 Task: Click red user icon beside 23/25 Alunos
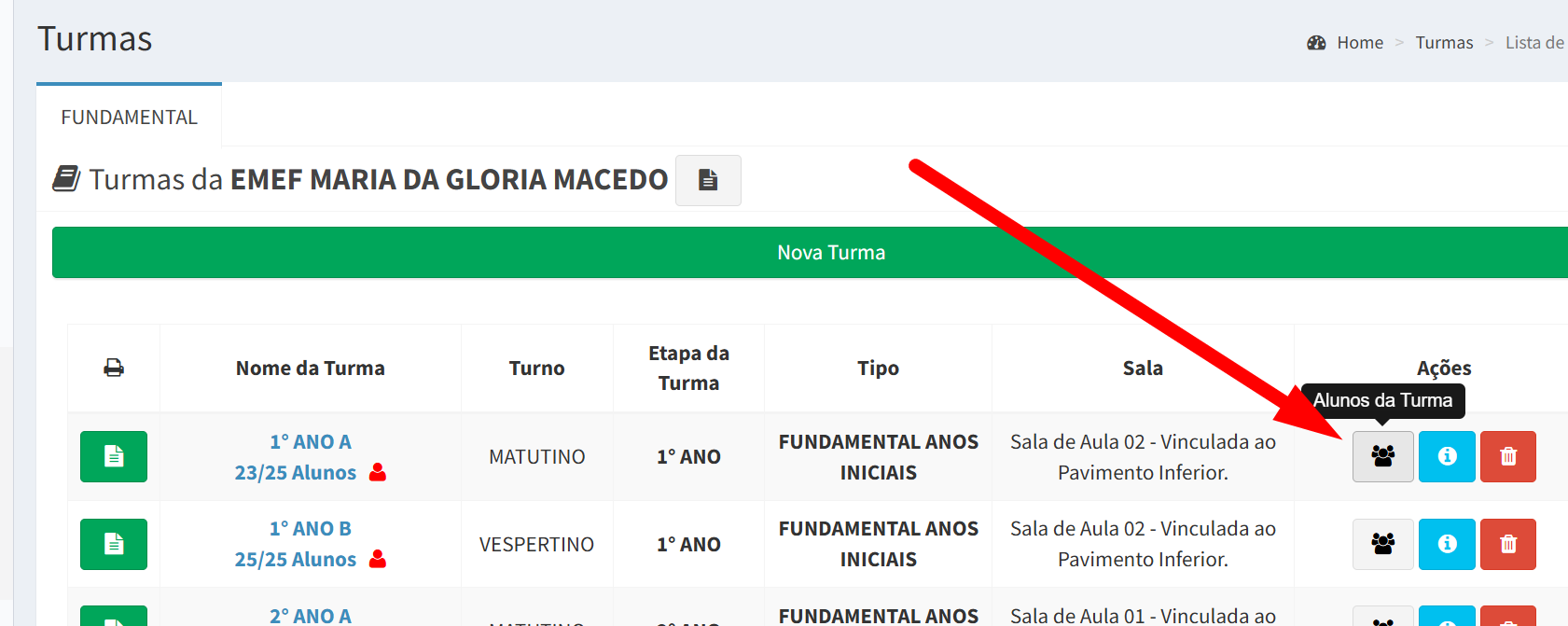(378, 472)
